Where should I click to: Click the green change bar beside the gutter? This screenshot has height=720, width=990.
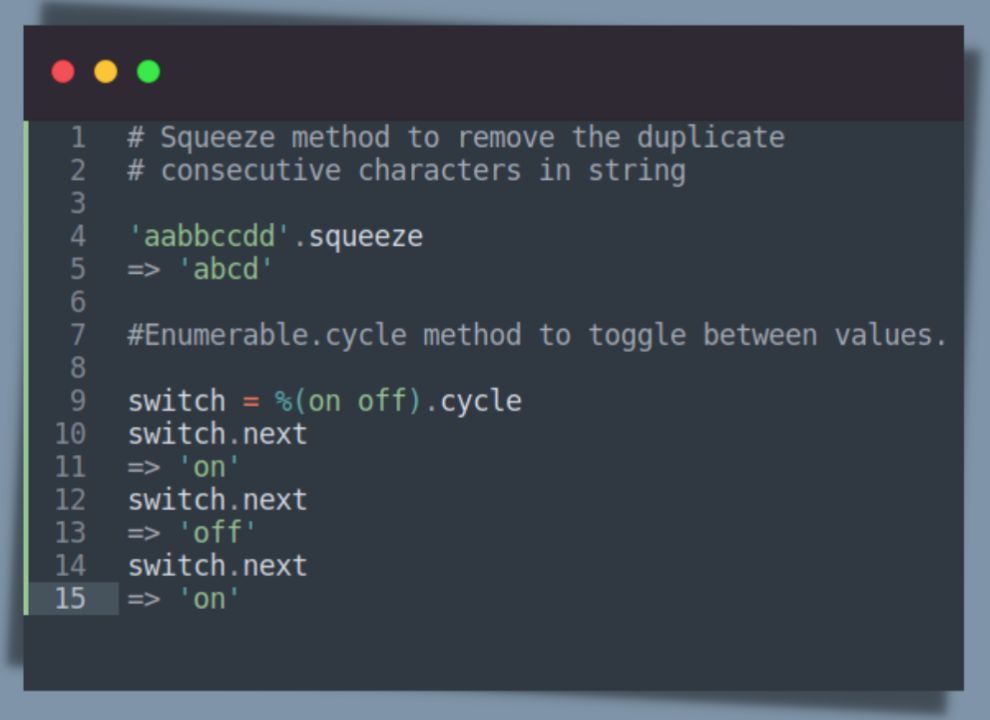tap(26, 368)
